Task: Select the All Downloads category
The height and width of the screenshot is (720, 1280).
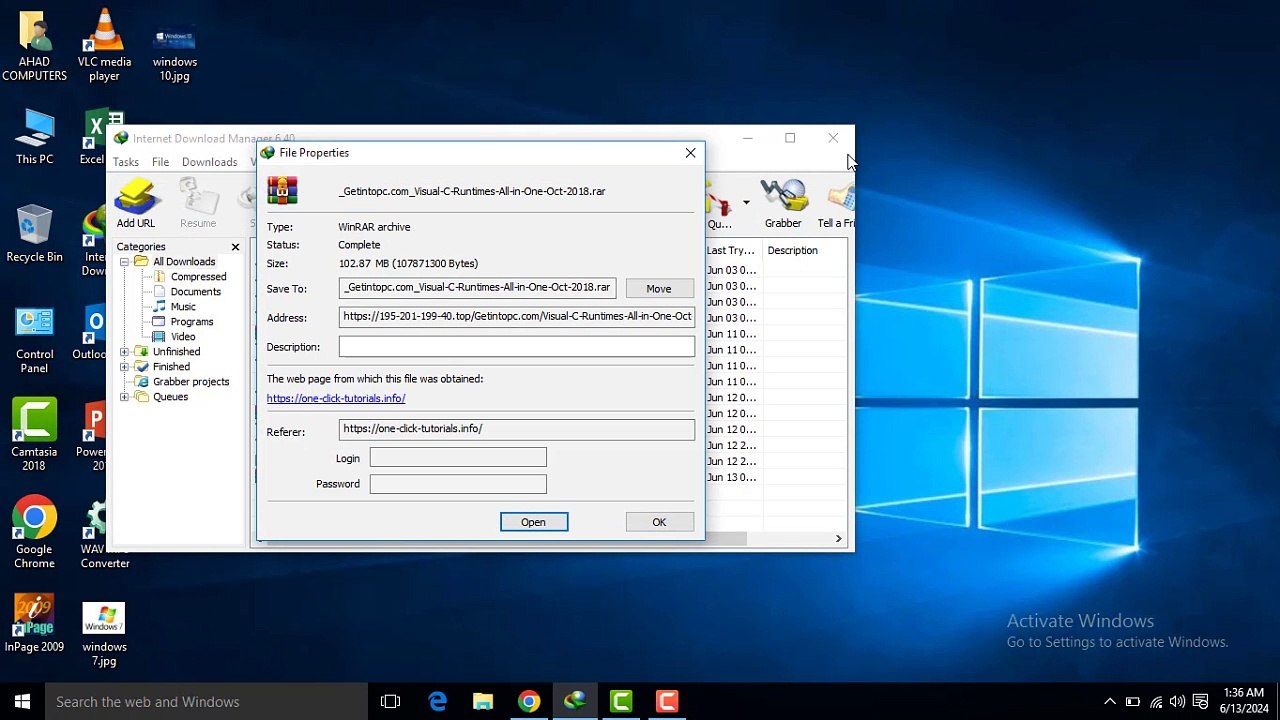Action: [184, 262]
